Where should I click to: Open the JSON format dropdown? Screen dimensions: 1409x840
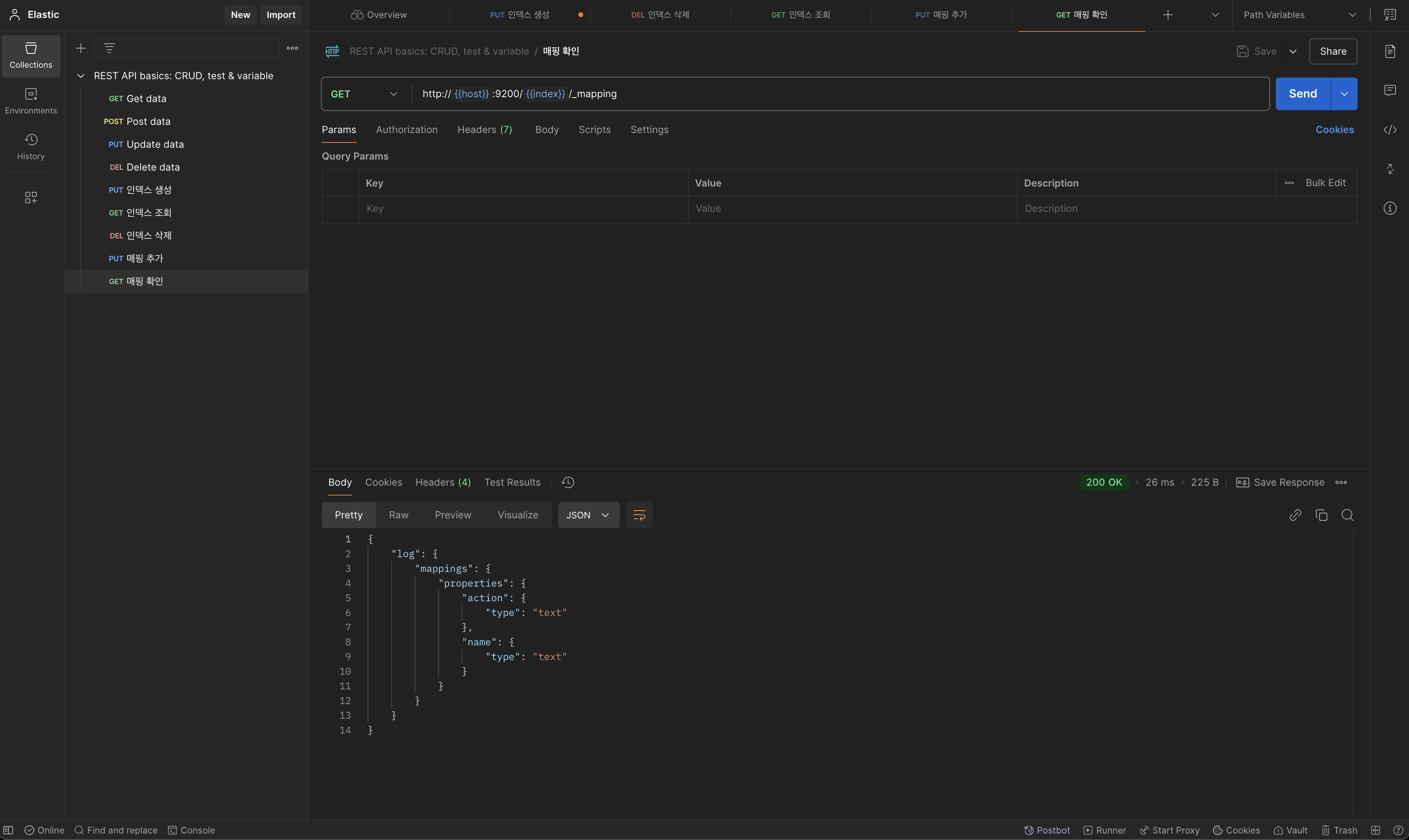(x=588, y=515)
